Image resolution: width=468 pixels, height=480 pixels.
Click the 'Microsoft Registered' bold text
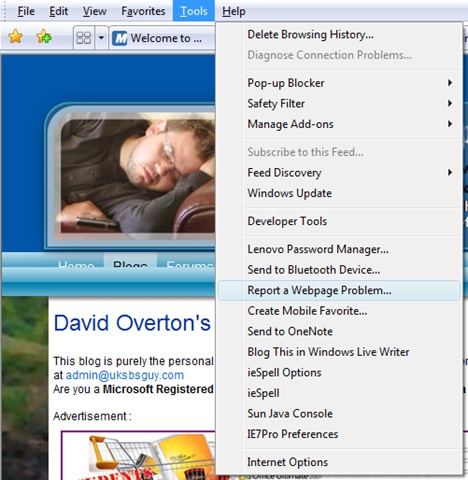point(158,389)
